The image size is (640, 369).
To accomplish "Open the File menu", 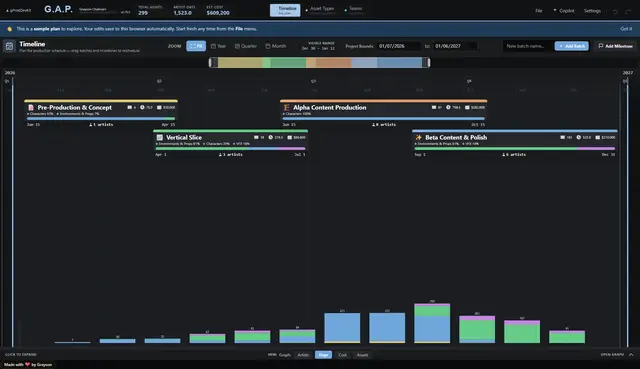I will coord(539,11).
